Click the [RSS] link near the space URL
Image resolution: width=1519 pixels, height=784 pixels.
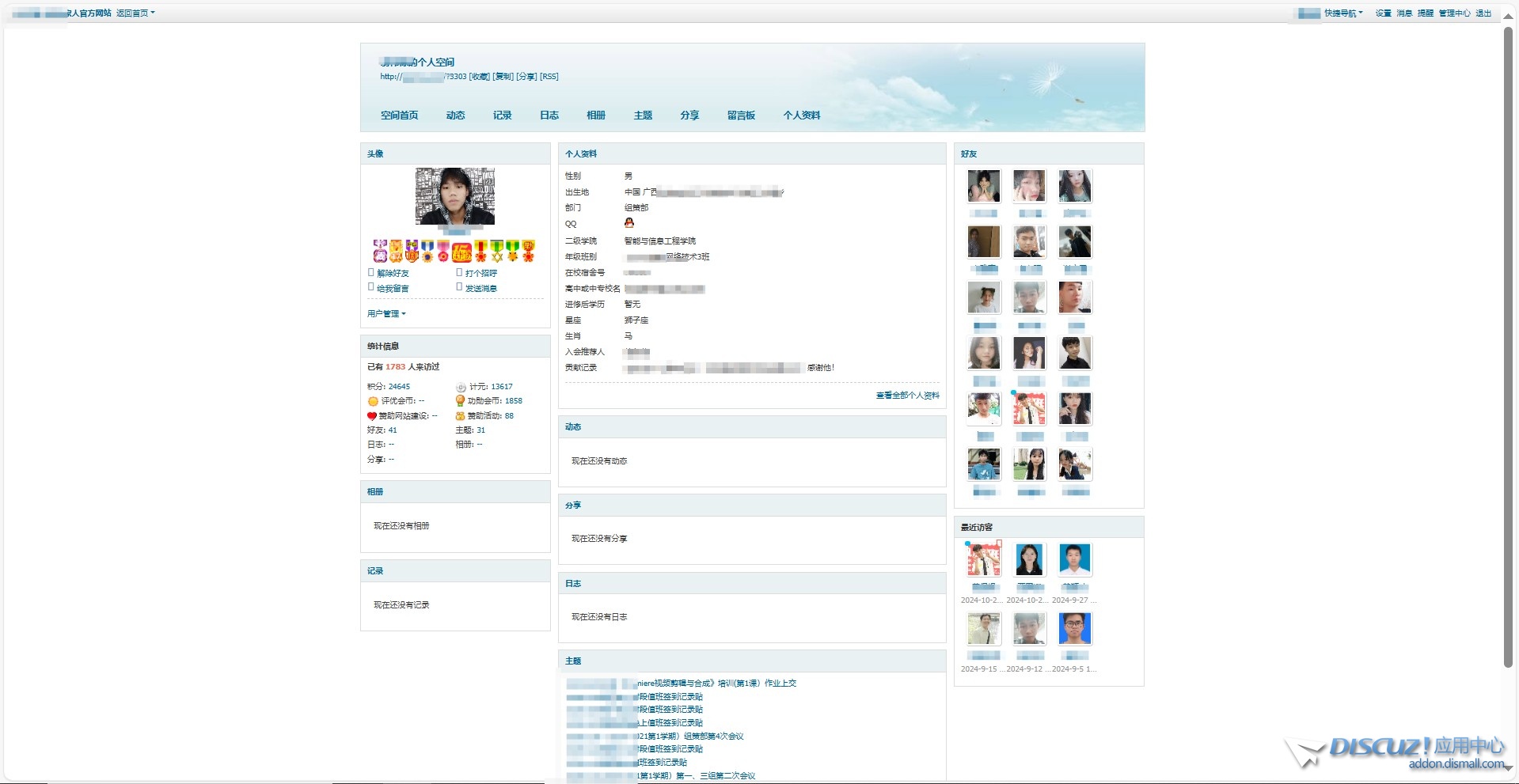[x=549, y=77]
